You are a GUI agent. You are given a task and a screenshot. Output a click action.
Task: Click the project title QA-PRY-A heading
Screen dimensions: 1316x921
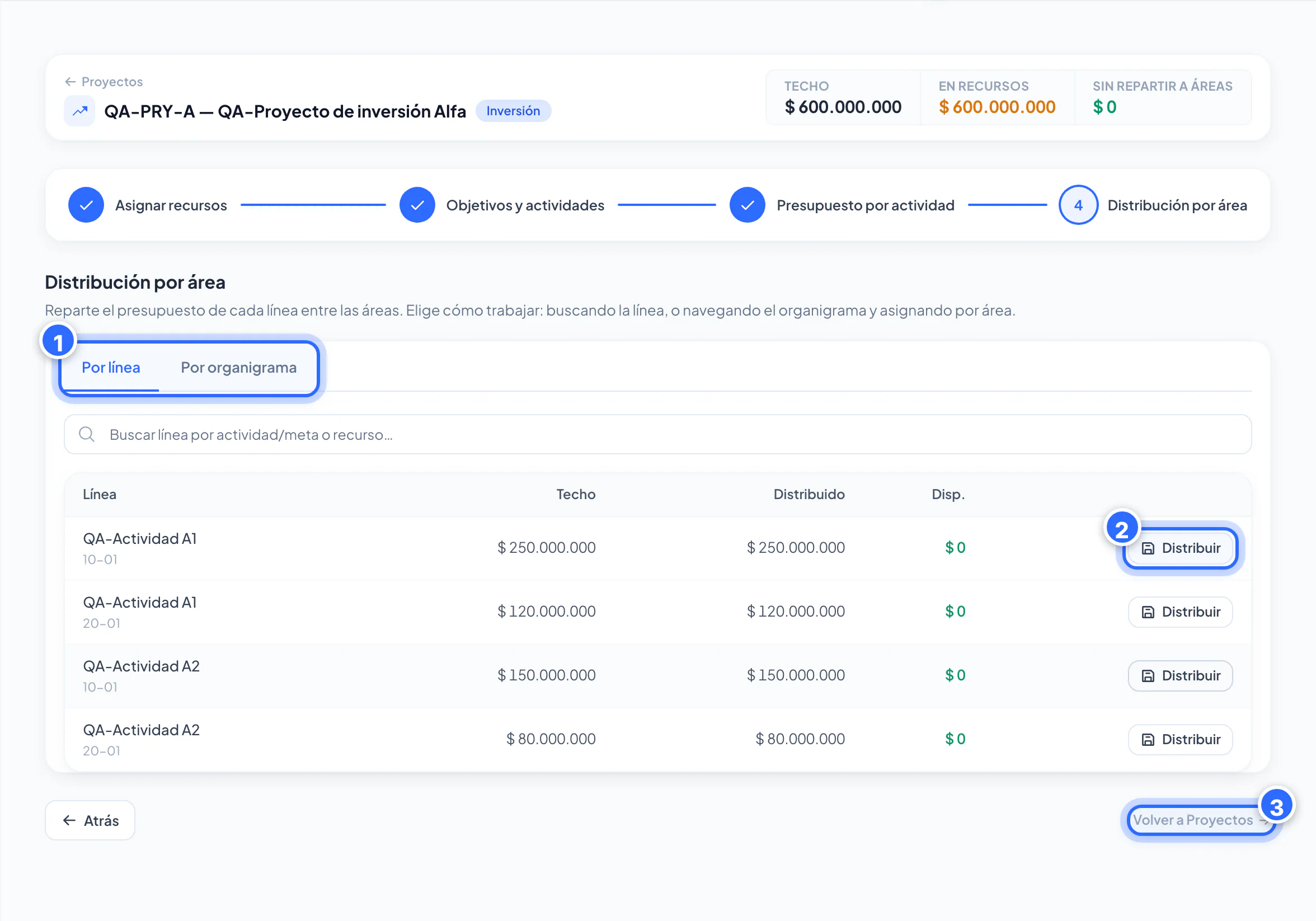285,111
